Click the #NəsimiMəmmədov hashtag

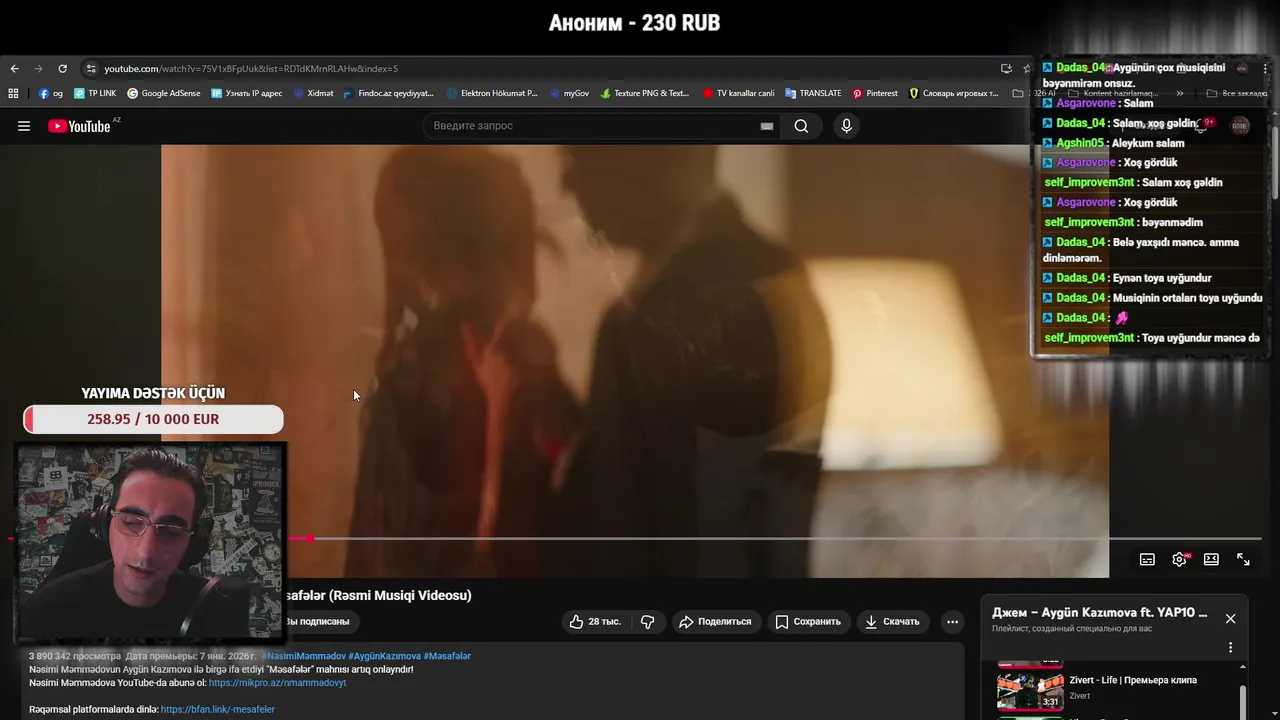[x=303, y=656]
